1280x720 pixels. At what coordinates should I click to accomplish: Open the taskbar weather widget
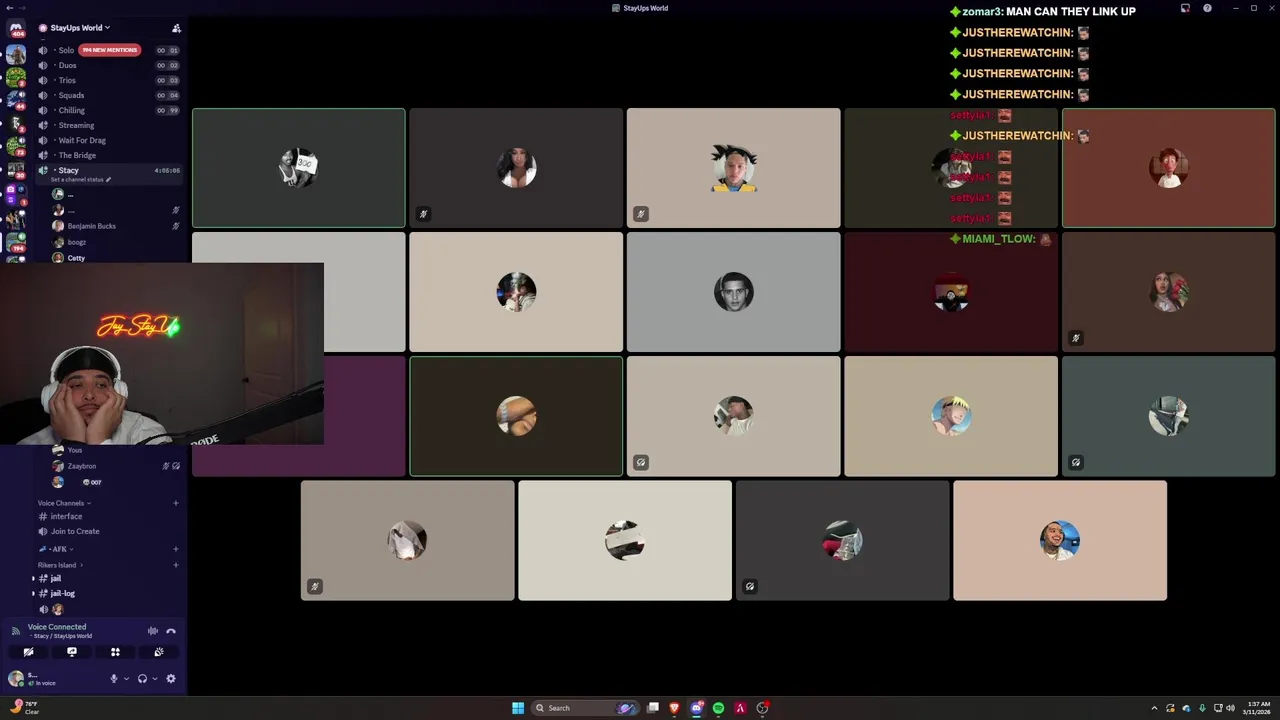(x=24, y=708)
